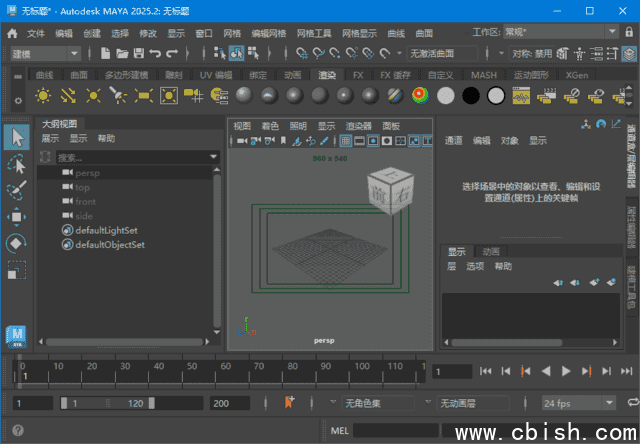Activate the Move tool

pos(16,217)
